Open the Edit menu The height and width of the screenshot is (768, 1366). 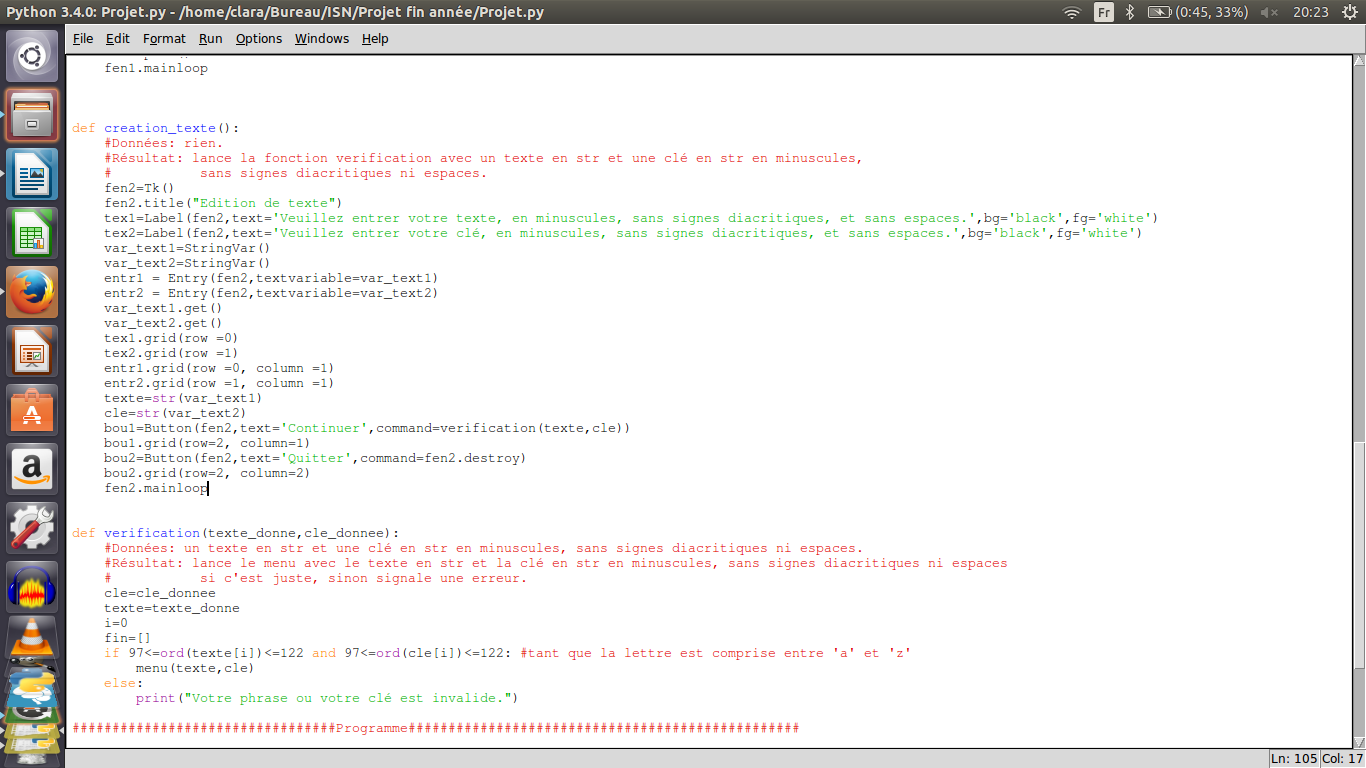click(x=118, y=38)
